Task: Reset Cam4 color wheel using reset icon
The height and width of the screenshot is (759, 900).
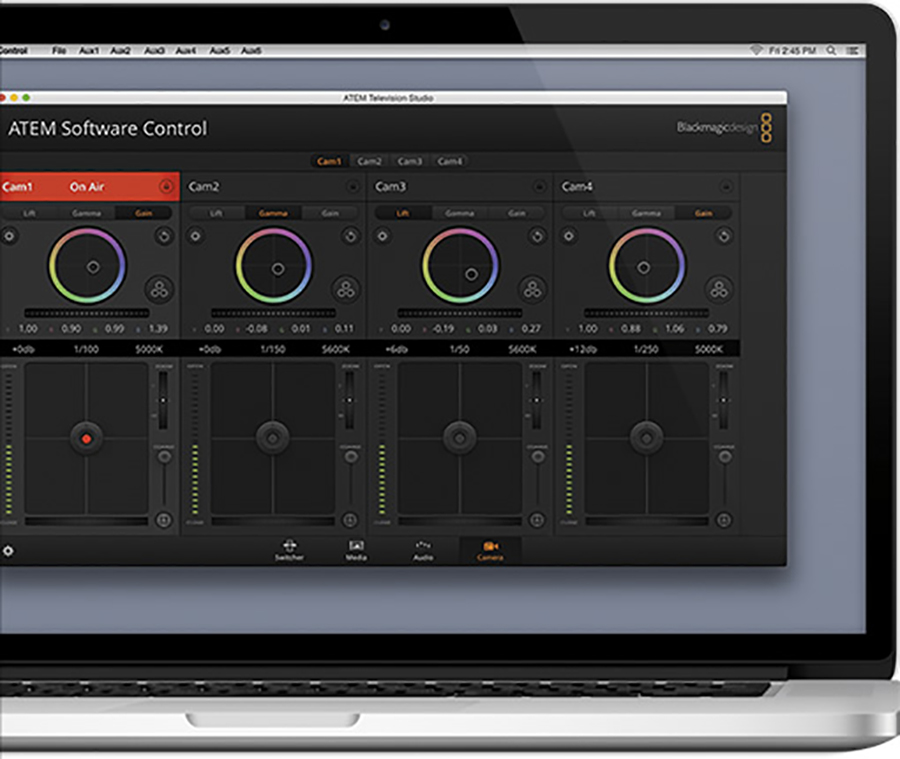Action: (723, 236)
